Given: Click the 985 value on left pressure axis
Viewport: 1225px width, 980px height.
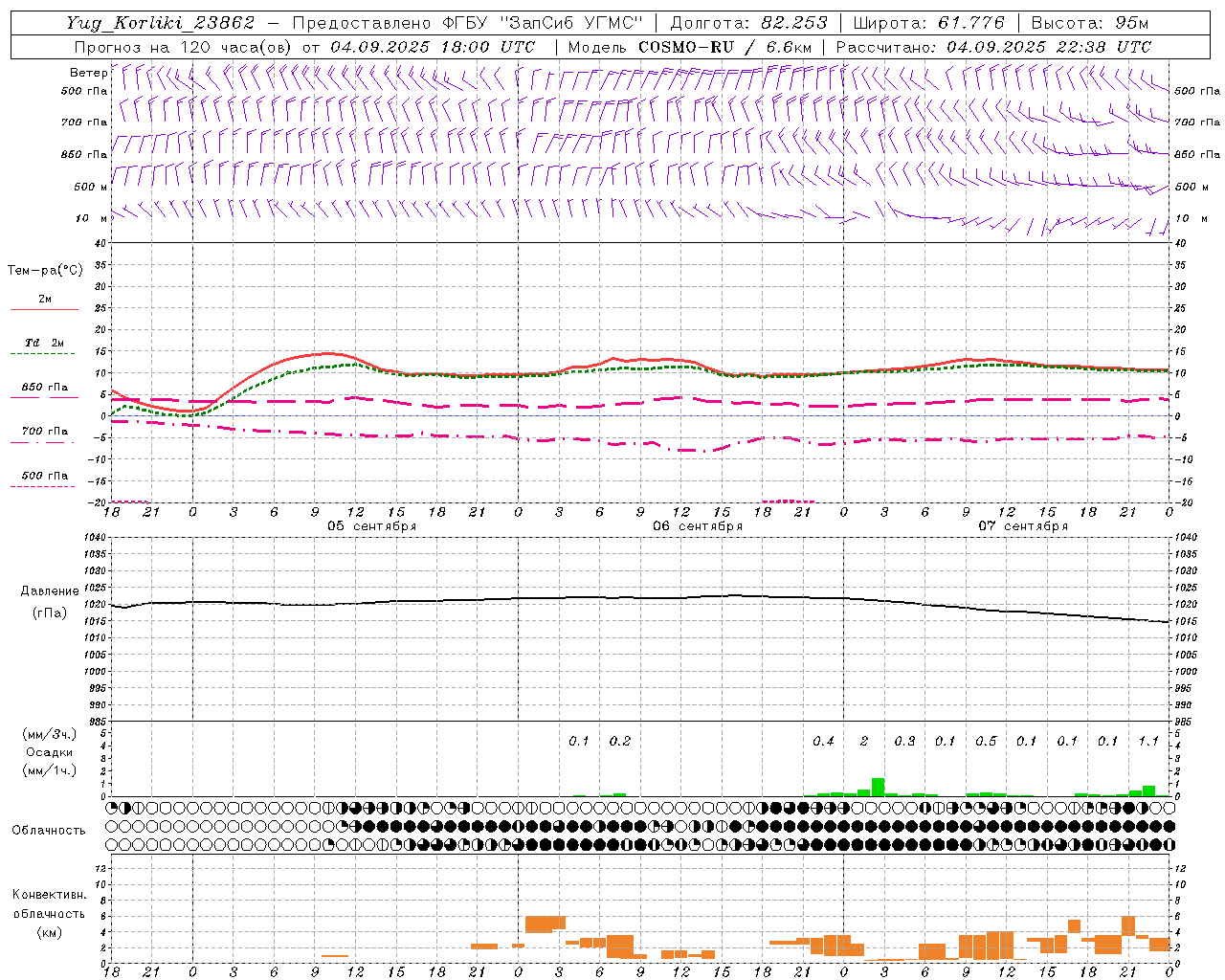Looking at the screenshot, I should tap(97, 722).
